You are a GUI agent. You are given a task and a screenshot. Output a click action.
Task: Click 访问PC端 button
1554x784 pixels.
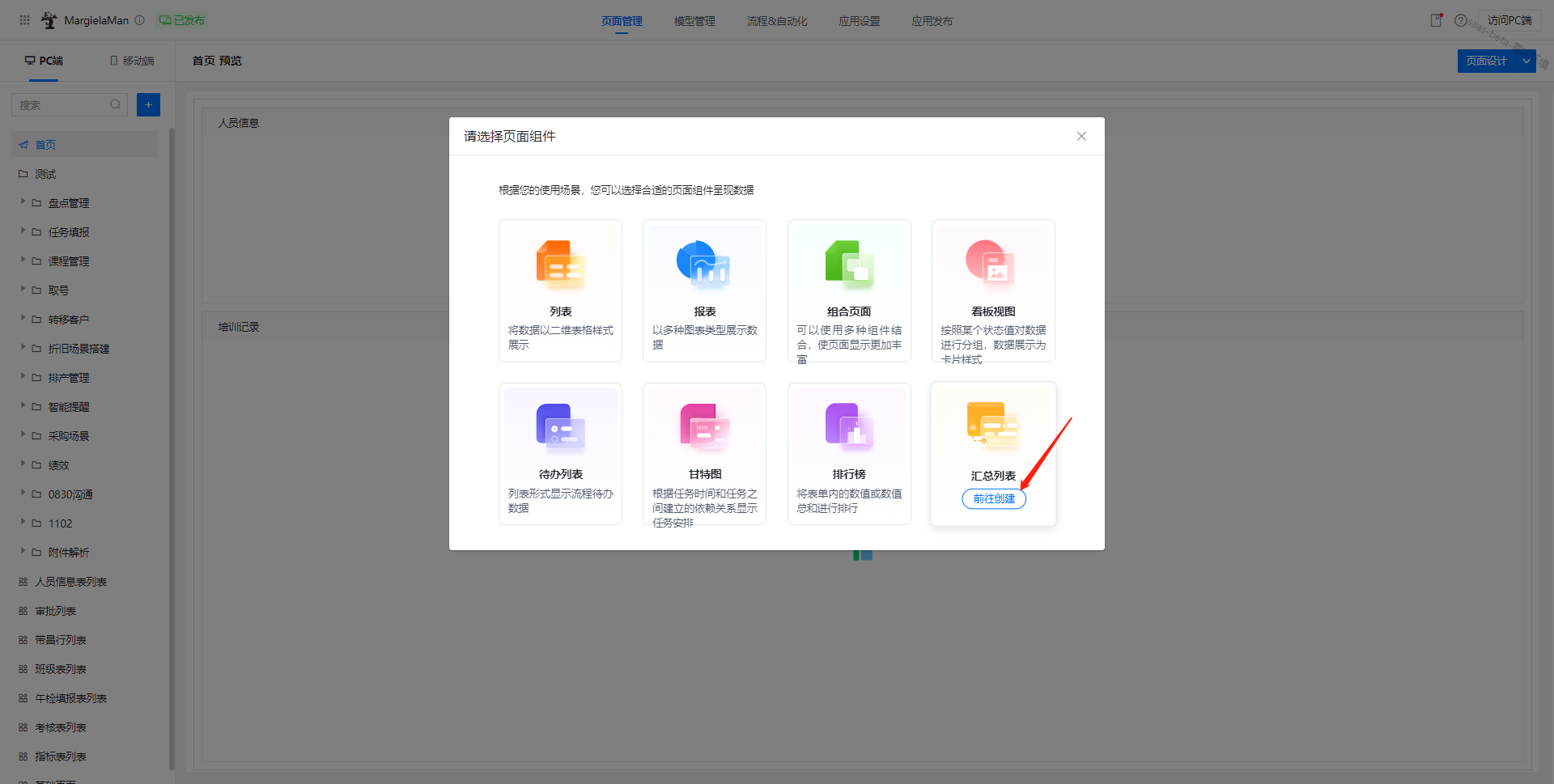[x=1509, y=20]
